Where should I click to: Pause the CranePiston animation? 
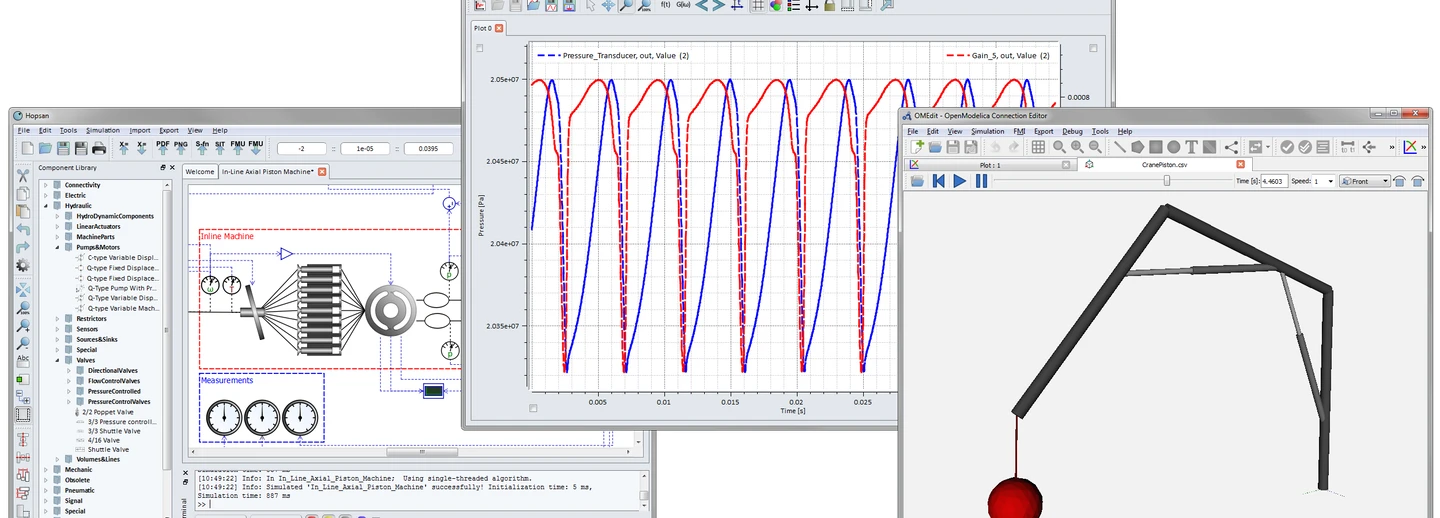pyautogui.click(x=981, y=181)
